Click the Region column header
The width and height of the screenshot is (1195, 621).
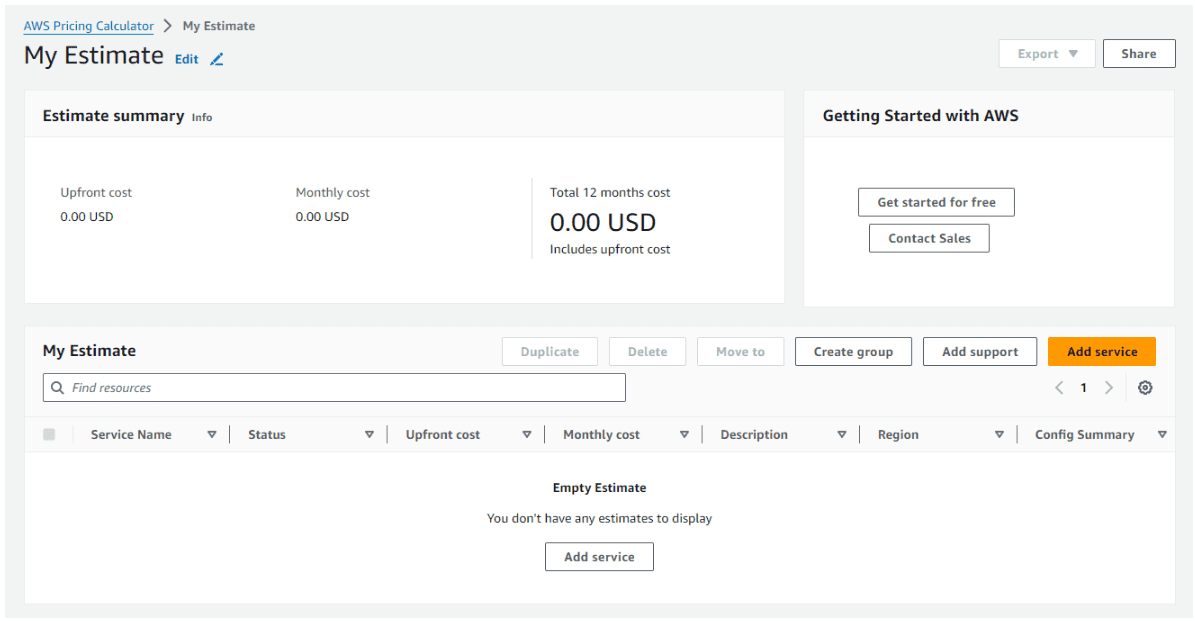[898, 434]
